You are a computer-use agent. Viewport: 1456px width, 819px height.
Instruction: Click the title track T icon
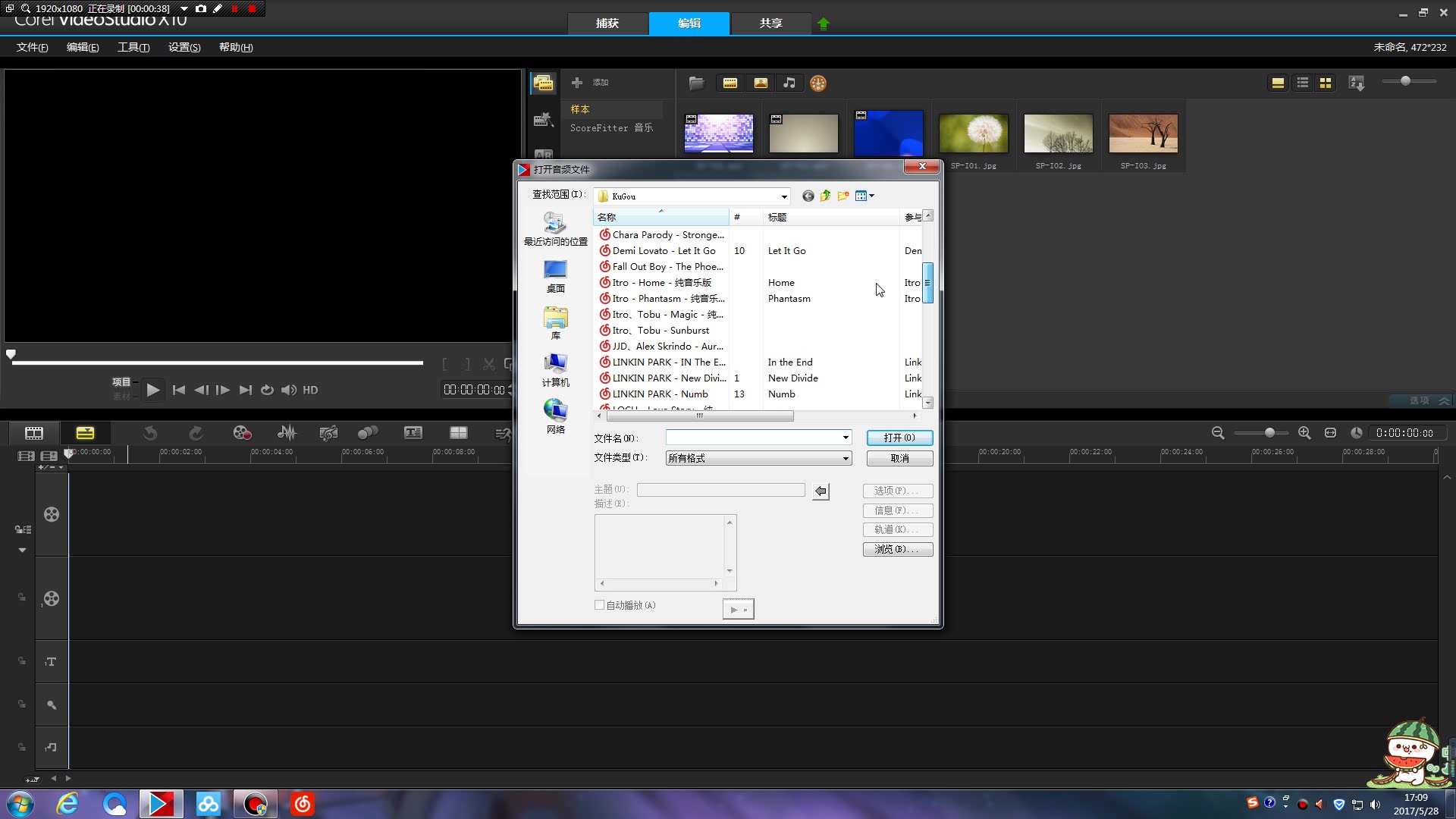click(51, 662)
